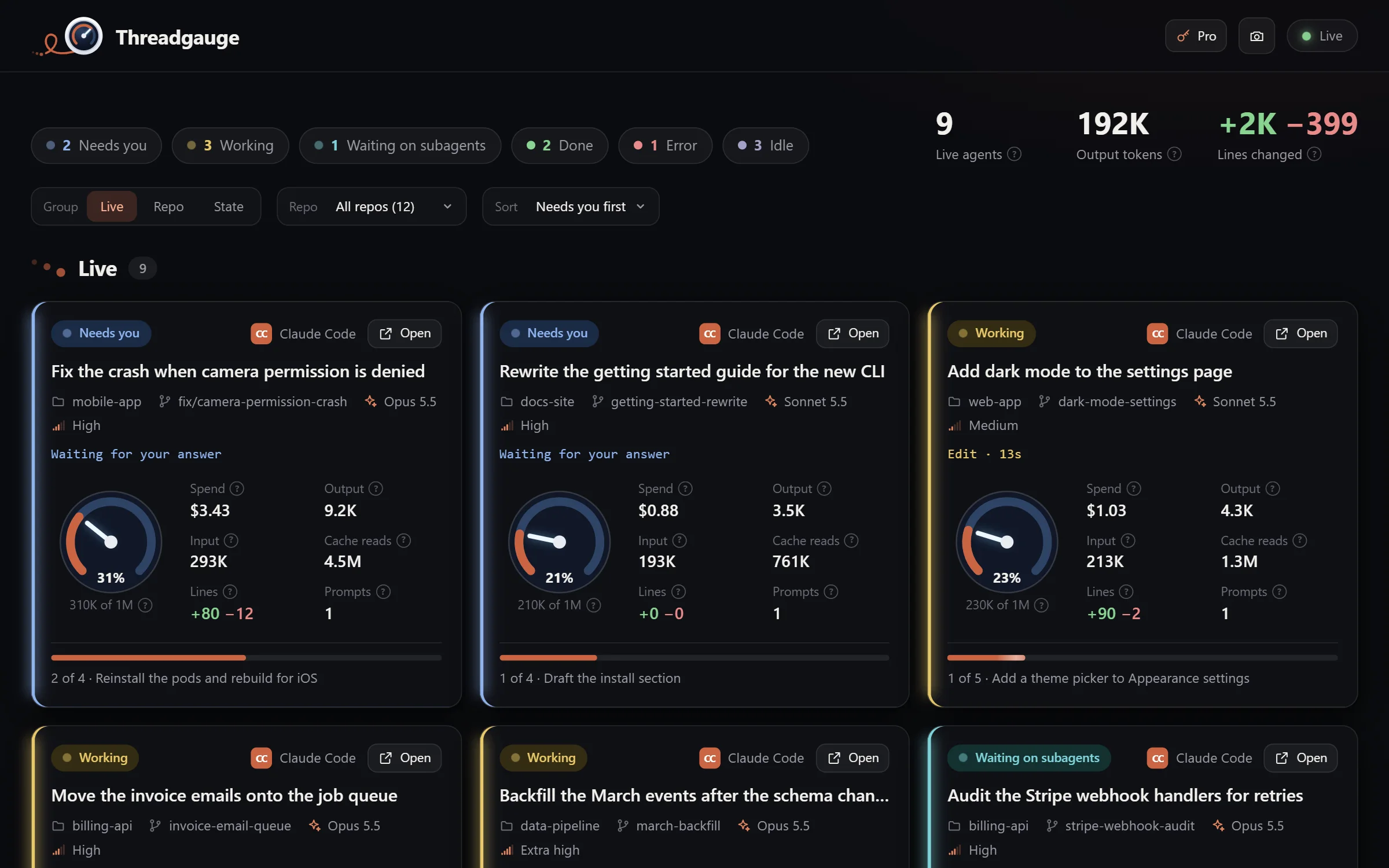Open the March events backfill agent
Screen dimensions: 1389x868
click(852, 758)
